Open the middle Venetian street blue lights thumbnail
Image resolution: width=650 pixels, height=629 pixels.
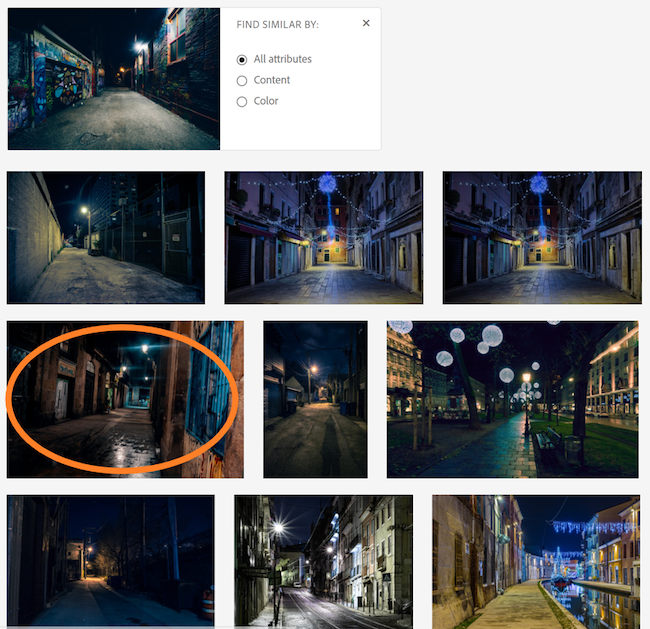[324, 238]
